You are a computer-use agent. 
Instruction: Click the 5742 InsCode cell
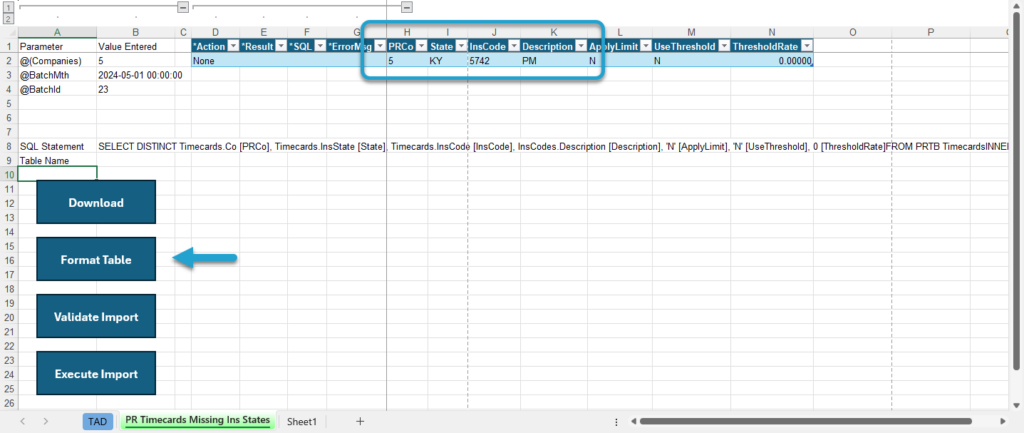[494, 61]
